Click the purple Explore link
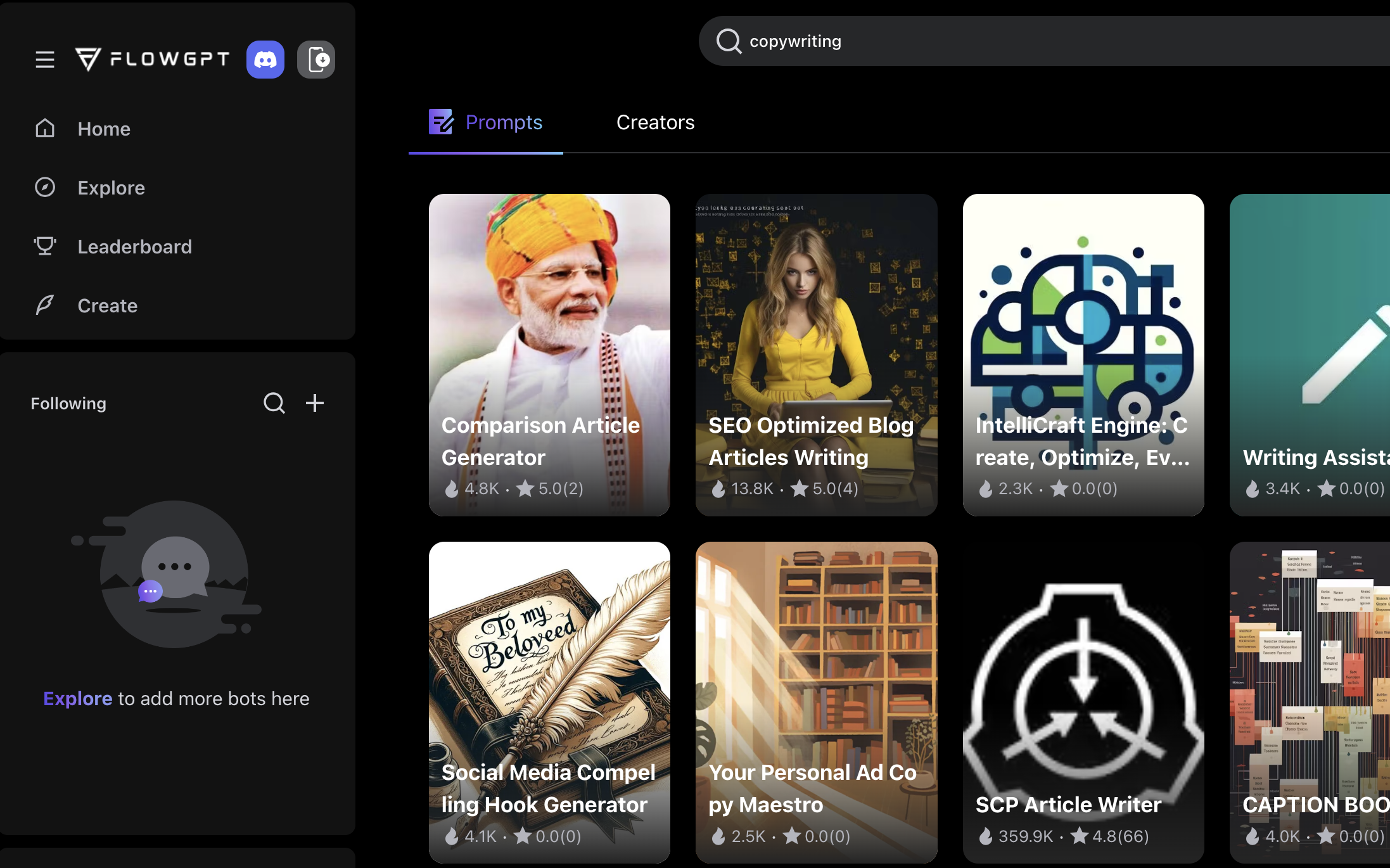Viewport: 1390px width, 868px height. pos(77,698)
